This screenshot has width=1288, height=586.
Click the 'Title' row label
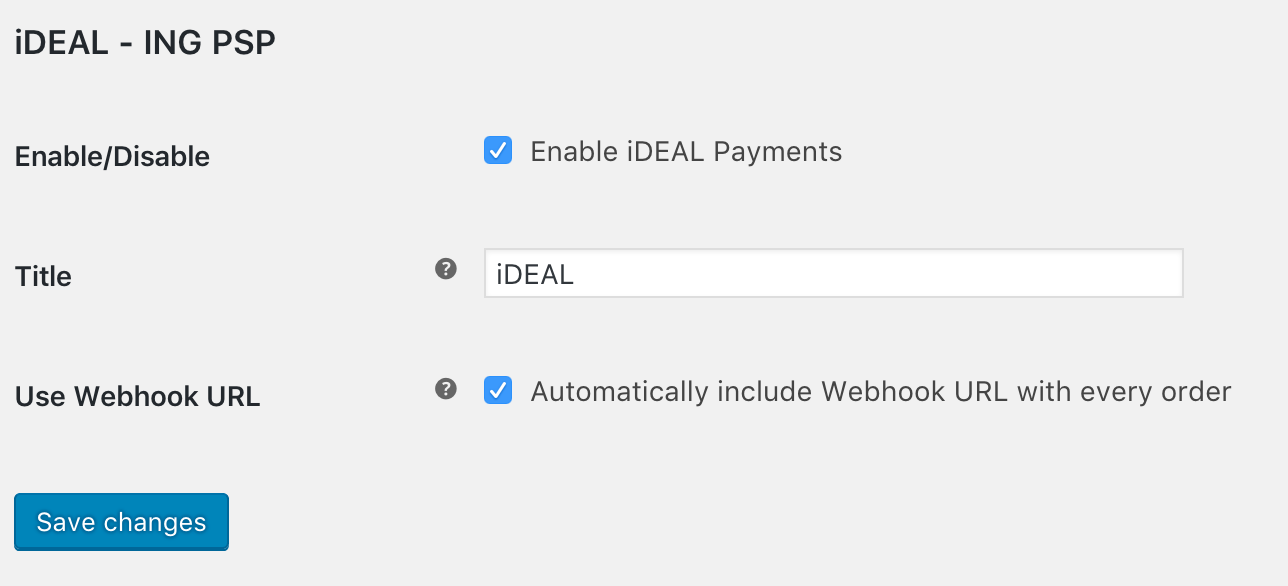44,277
